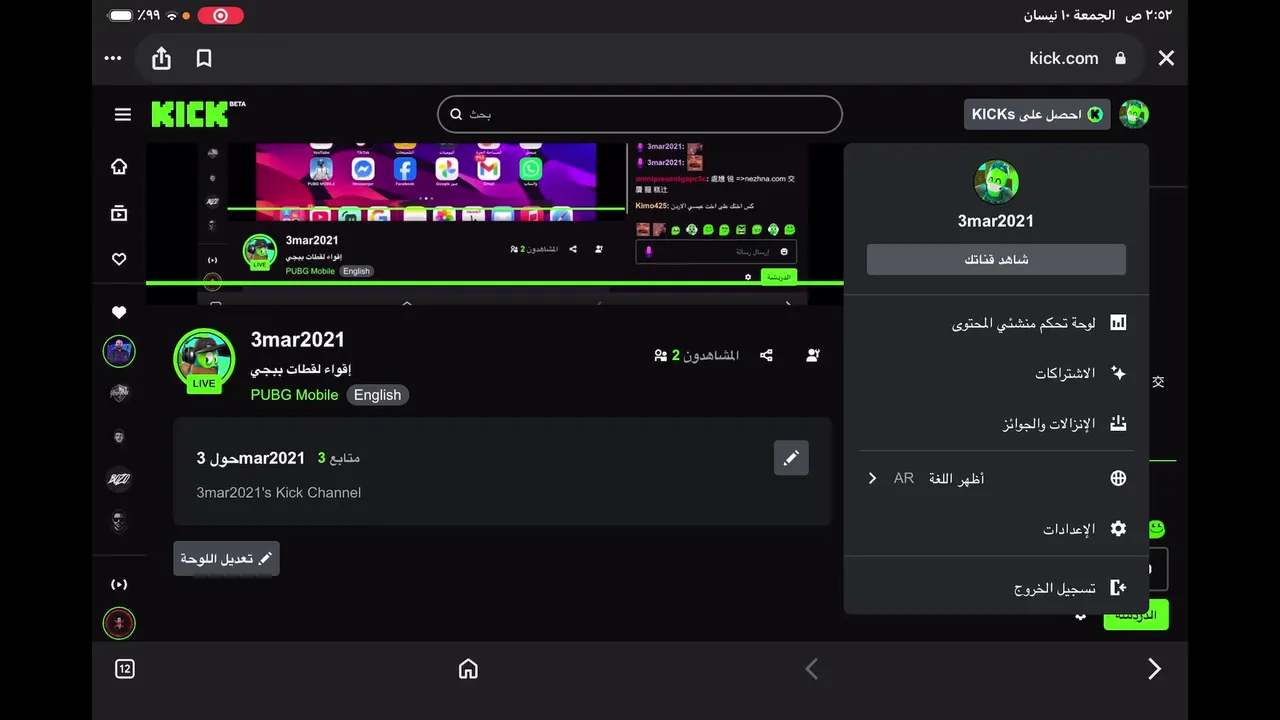Open the first followed channel avatar with green ring

point(119,352)
